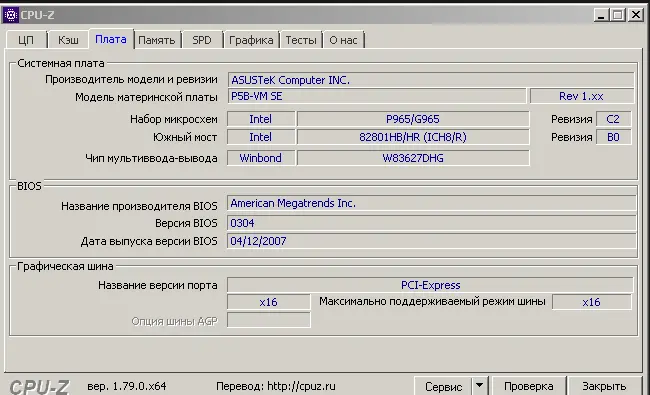Click the Intel chipset vendor value
This screenshot has height=395, width=650.
[261, 119]
